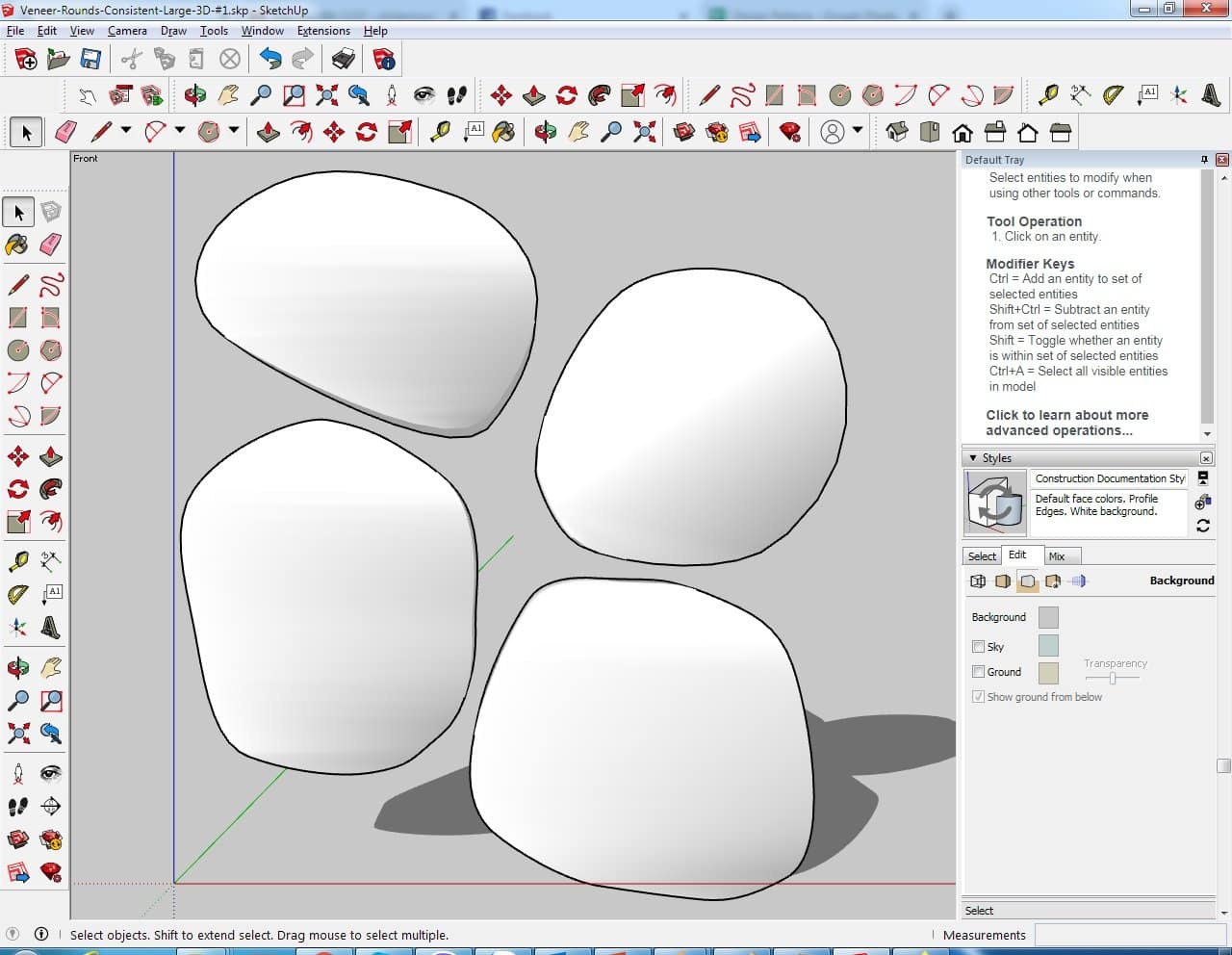Enable the Sky checkbox

979,647
